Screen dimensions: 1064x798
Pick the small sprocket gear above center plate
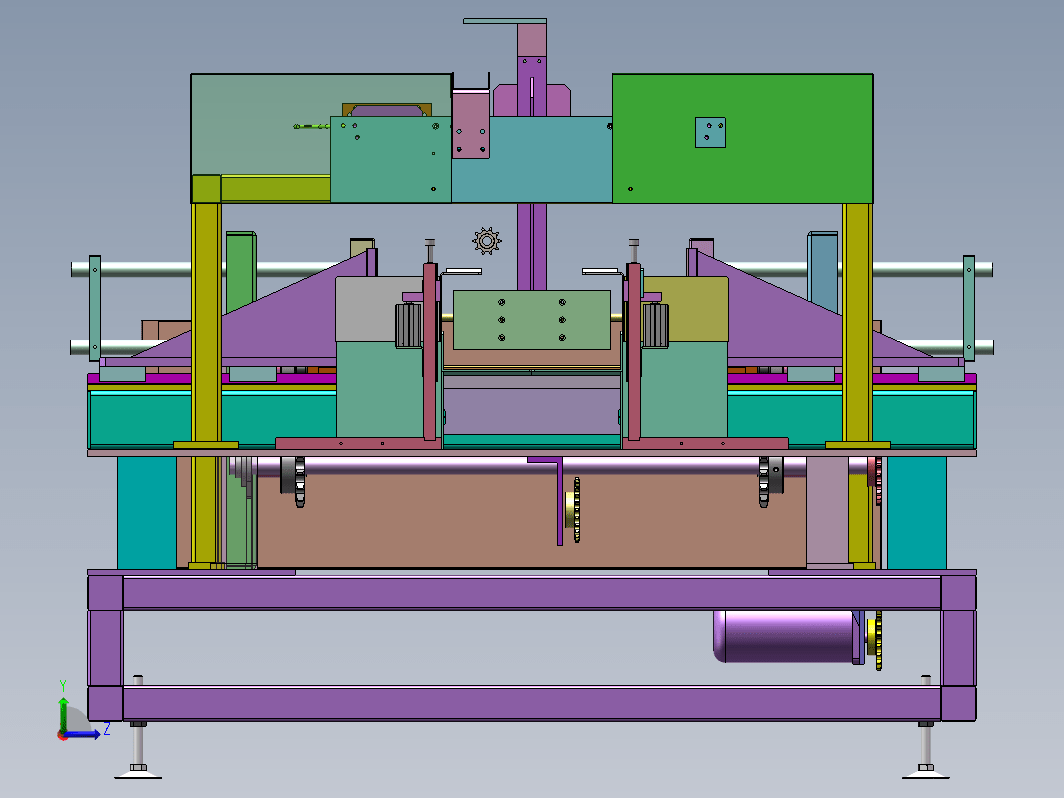pos(487,241)
